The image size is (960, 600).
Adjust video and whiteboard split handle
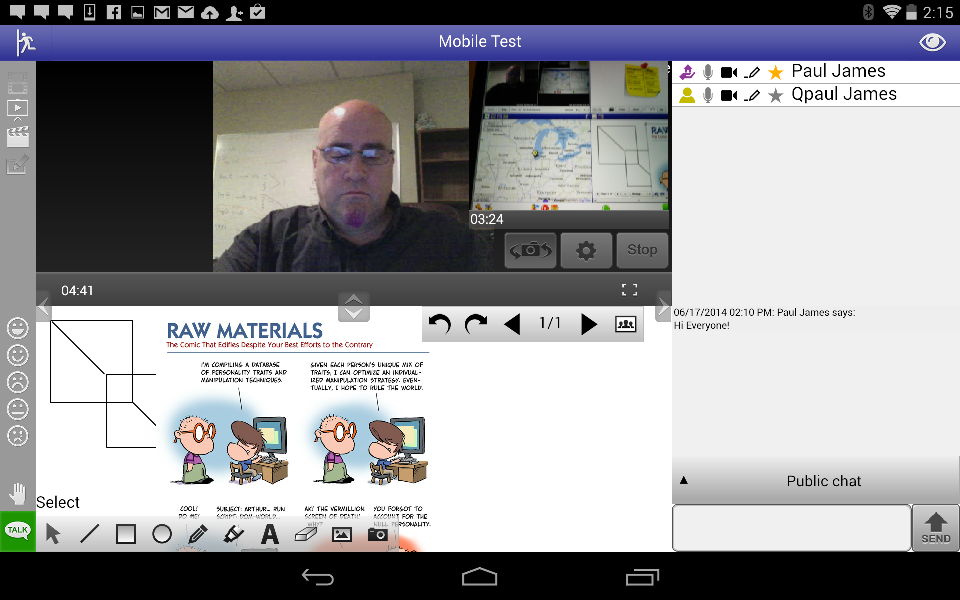tap(354, 307)
